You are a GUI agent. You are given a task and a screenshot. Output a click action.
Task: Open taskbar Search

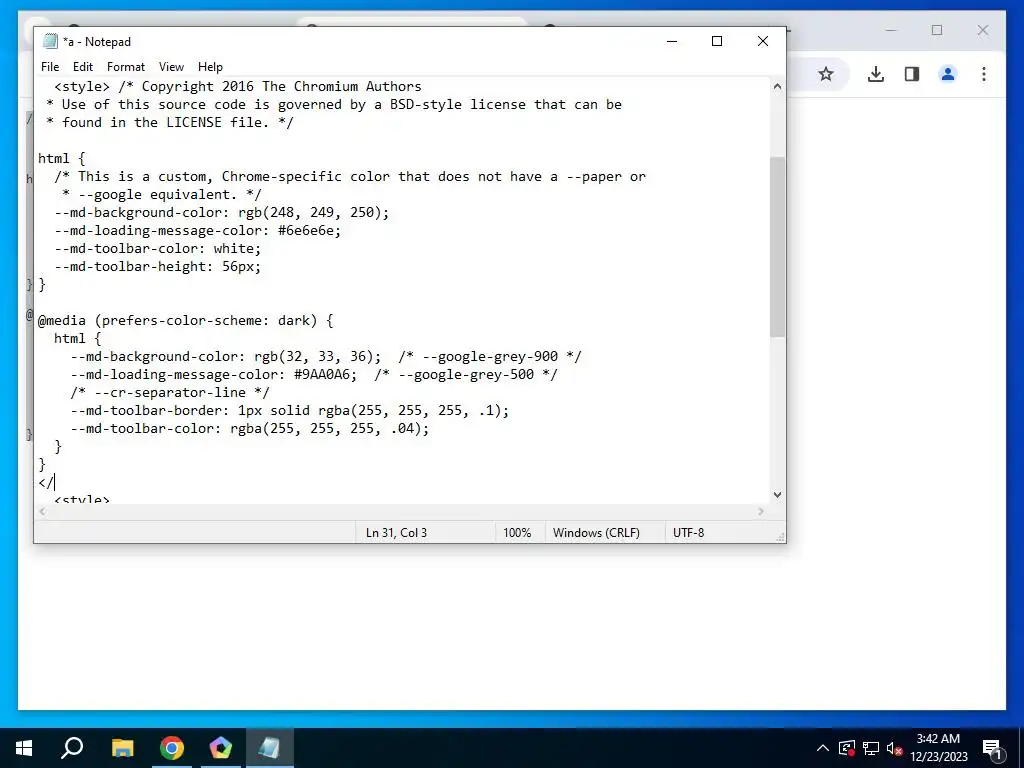click(72, 748)
